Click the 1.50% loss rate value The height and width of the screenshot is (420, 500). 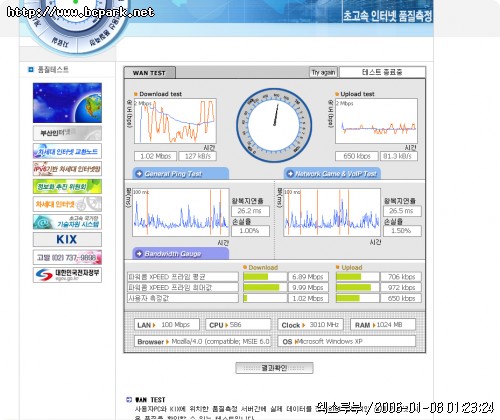pyautogui.click(x=402, y=231)
